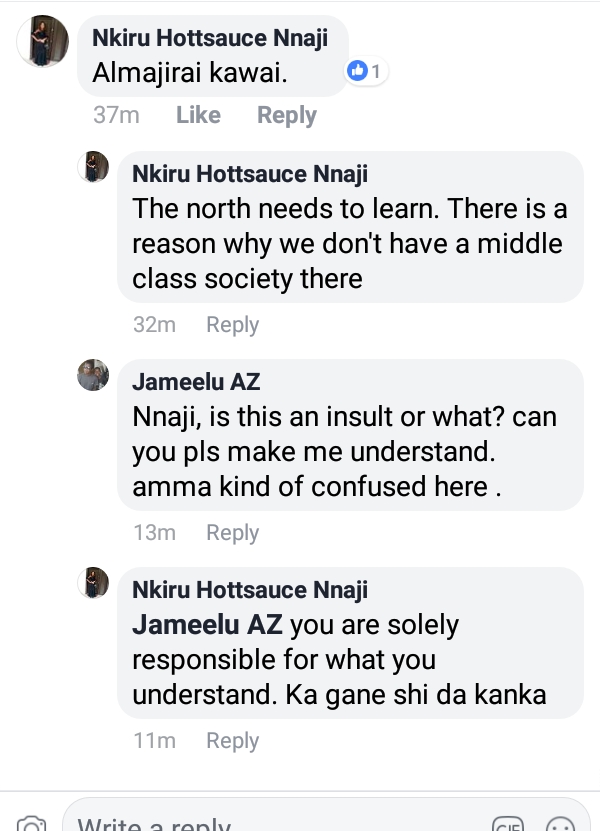Click Nkiru's name on 'The north needs' reply
This screenshot has height=831, width=600.
tap(250, 174)
